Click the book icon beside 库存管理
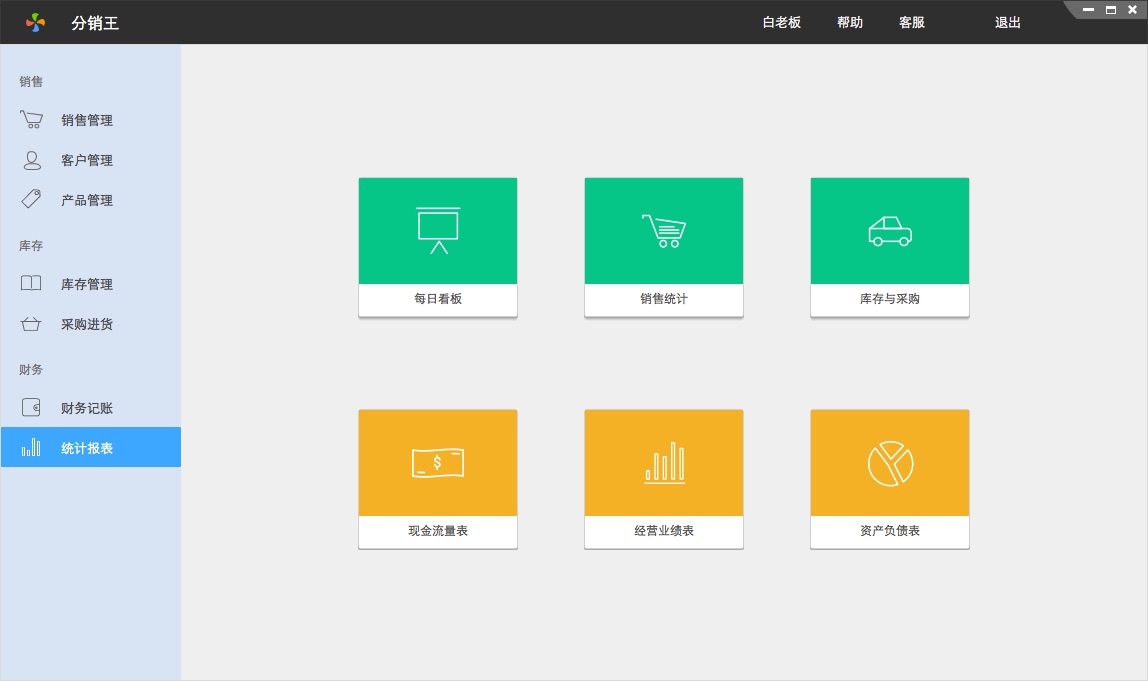 click(31, 284)
